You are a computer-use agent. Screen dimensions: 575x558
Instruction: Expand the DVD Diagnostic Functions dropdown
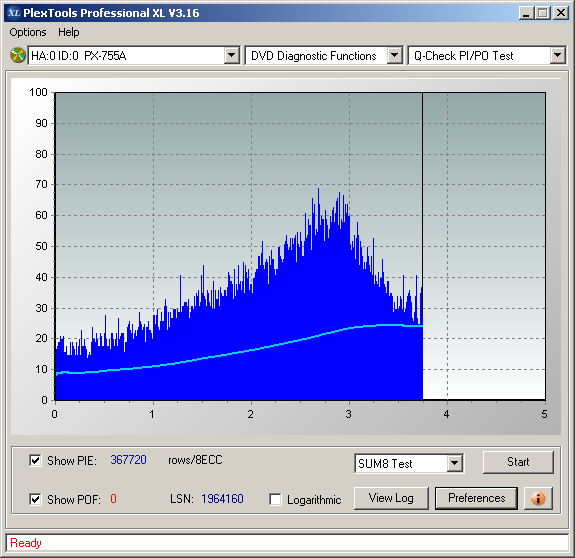click(395, 55)
